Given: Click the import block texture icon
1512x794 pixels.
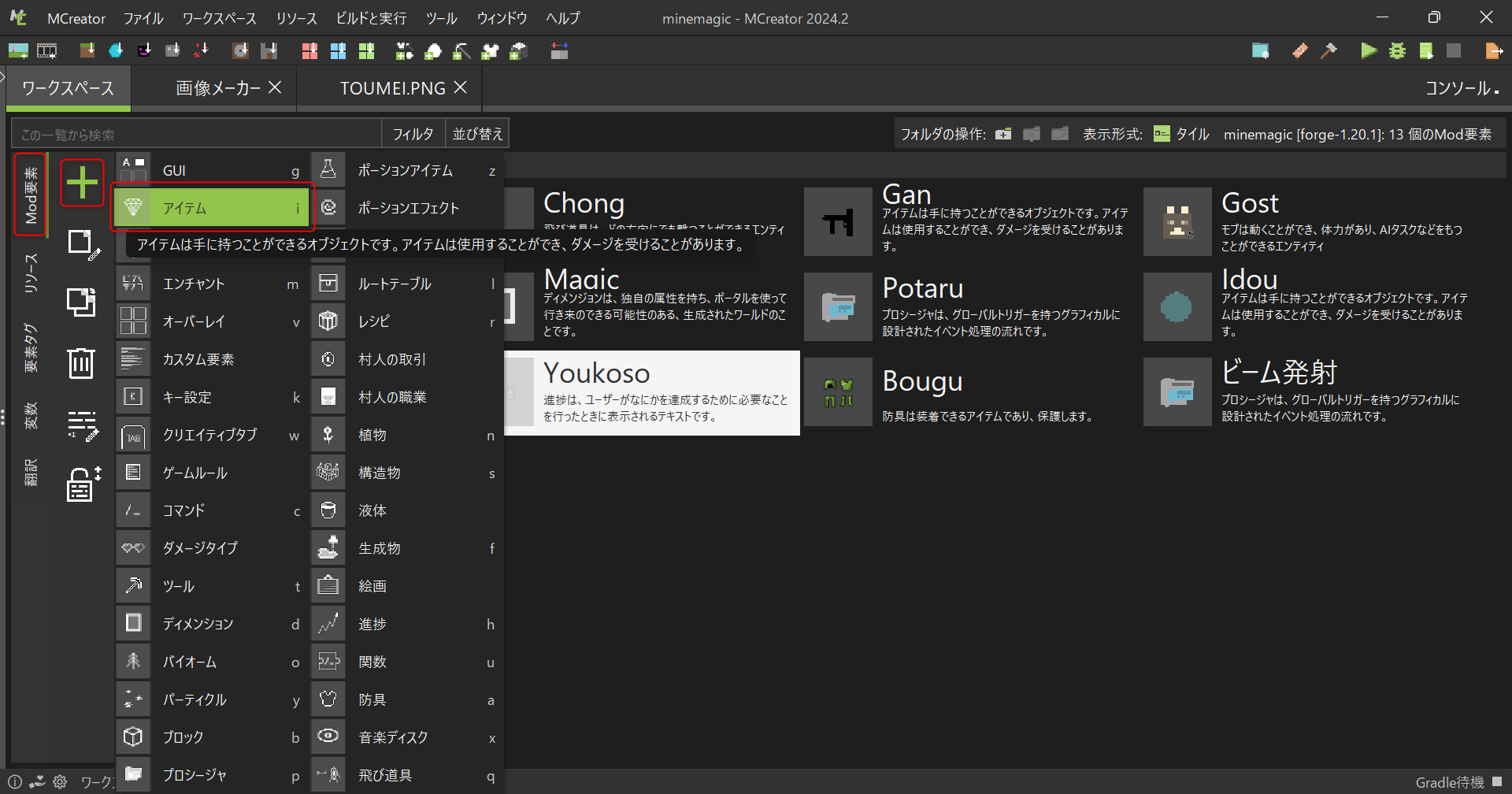Looking at the screenshot, I should (x=87, y=51).
